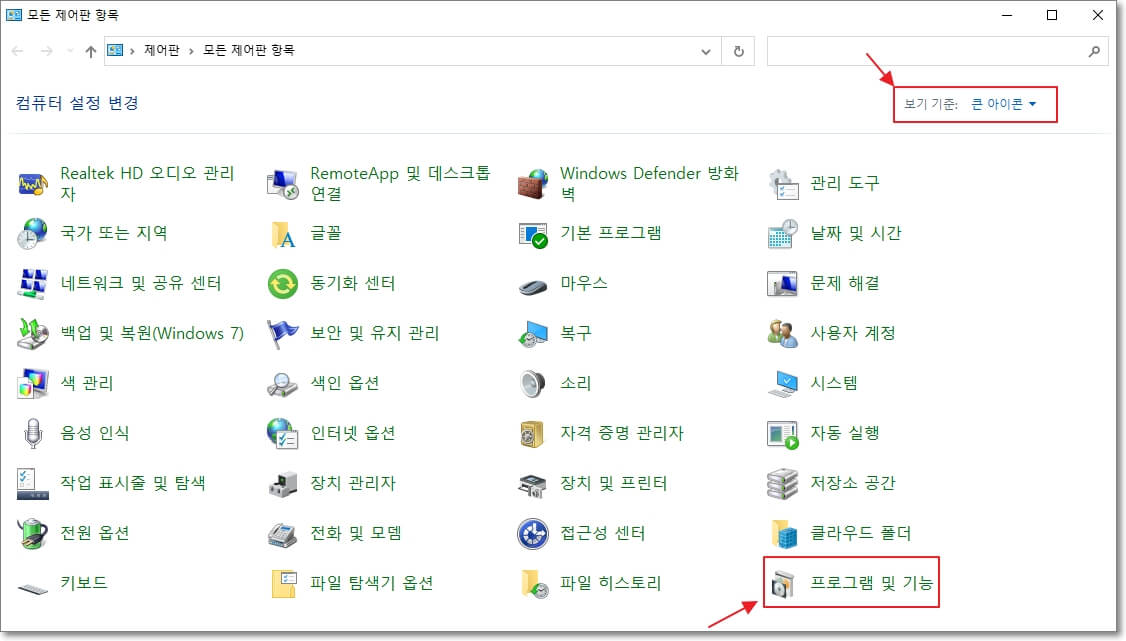Refresh the control panel view
This screenshot has height=641, width=1126.
(738, 52)
